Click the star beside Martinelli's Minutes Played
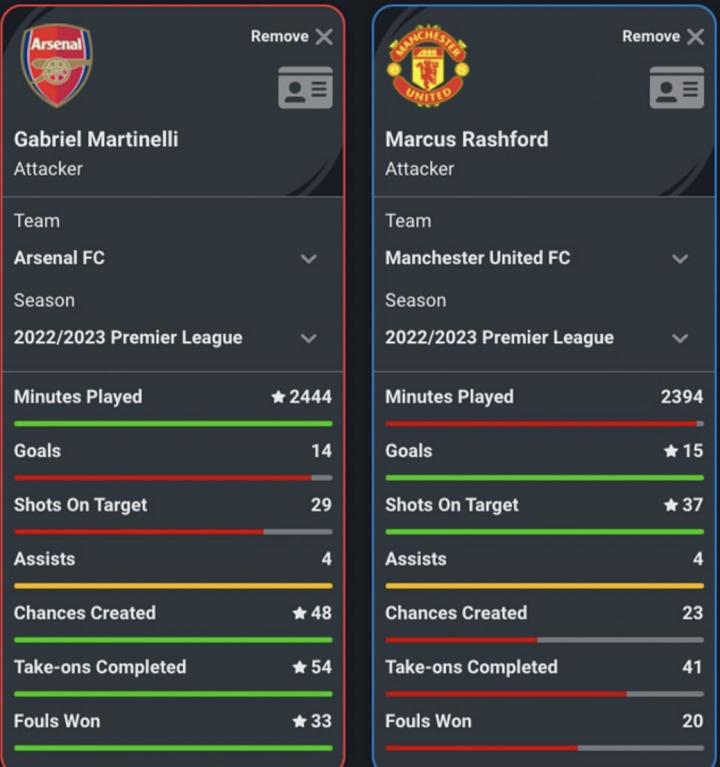Viewport: 720px width, 767px height. coord(278,397)
